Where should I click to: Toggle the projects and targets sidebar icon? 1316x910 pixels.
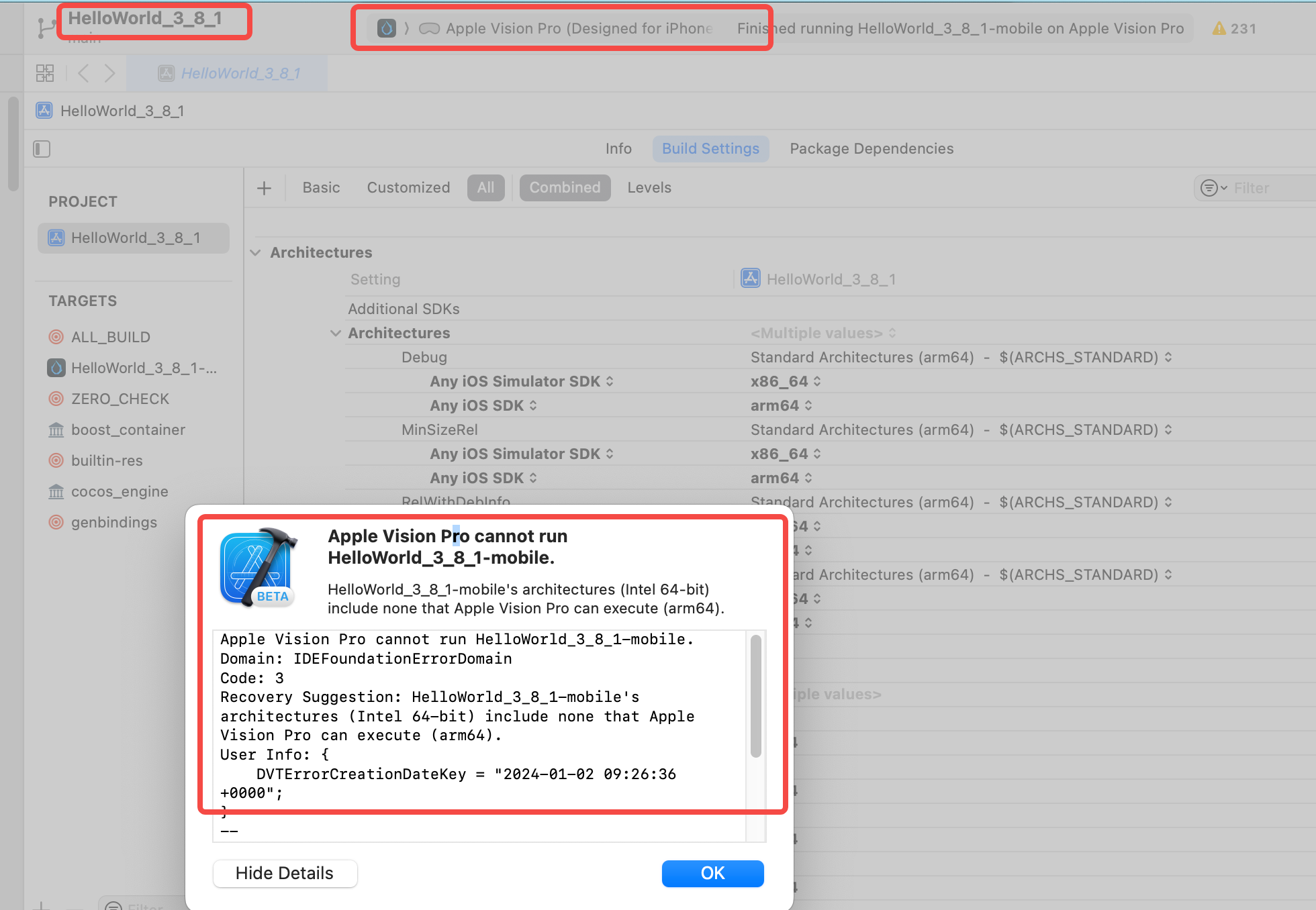42,149
